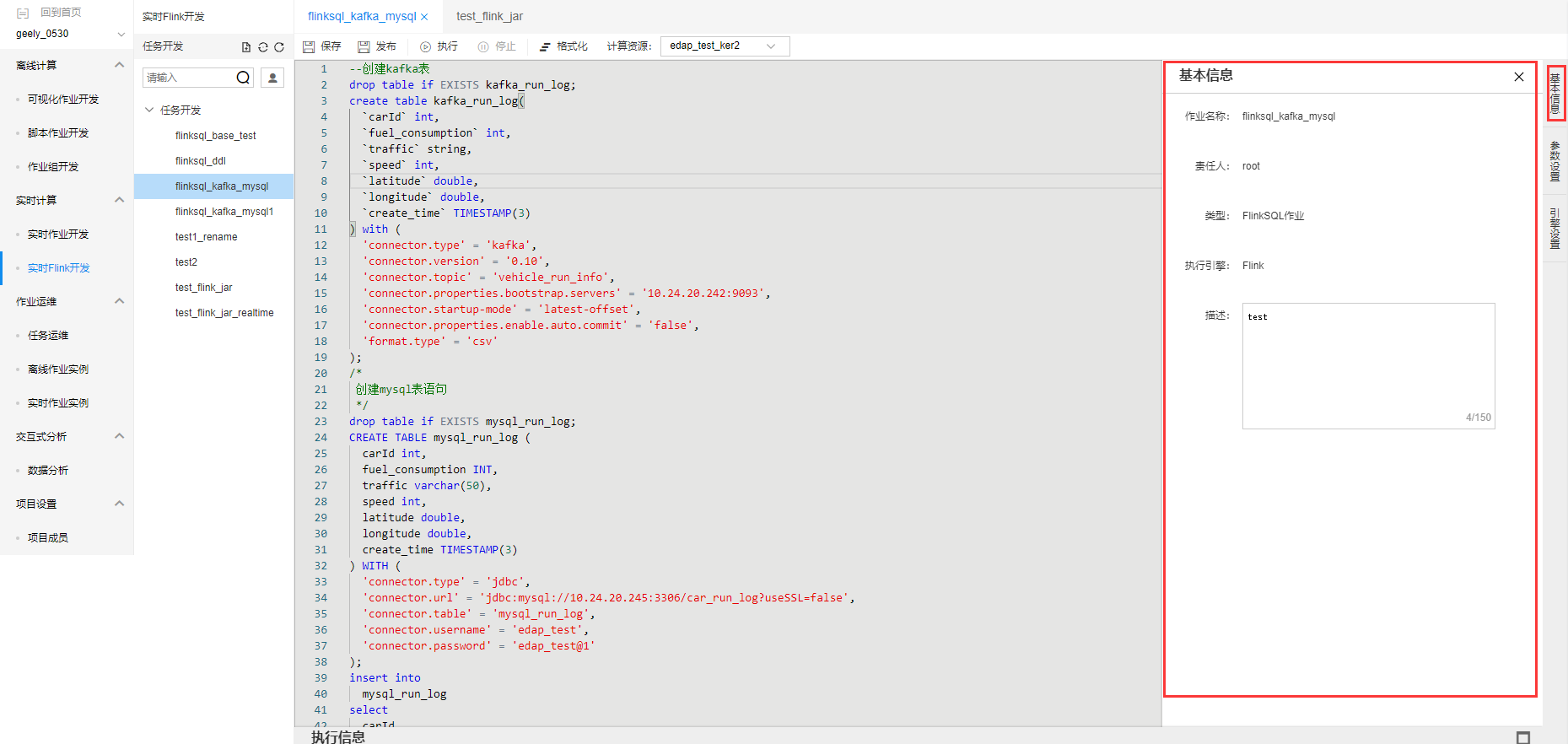This screenshot has width=1568, height=744.
Task: Click the 保存 save button
Action: 322,46
